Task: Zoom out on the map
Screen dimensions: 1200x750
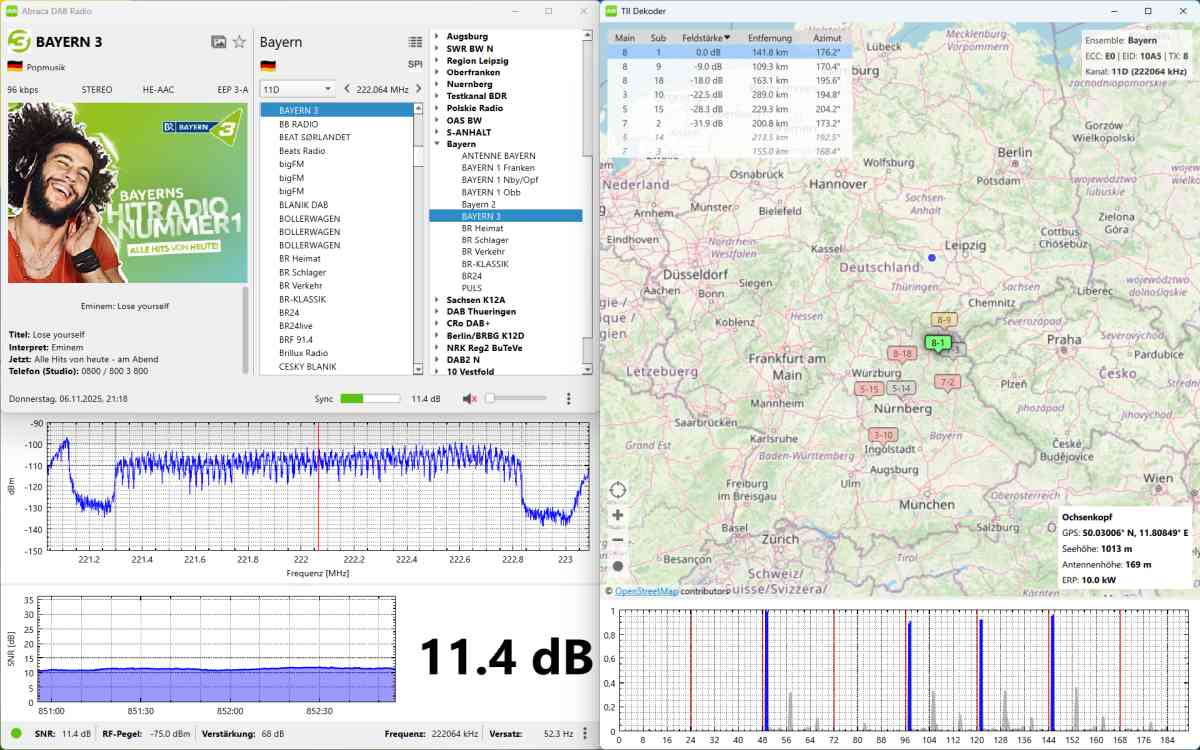Action: pos(618,540)
